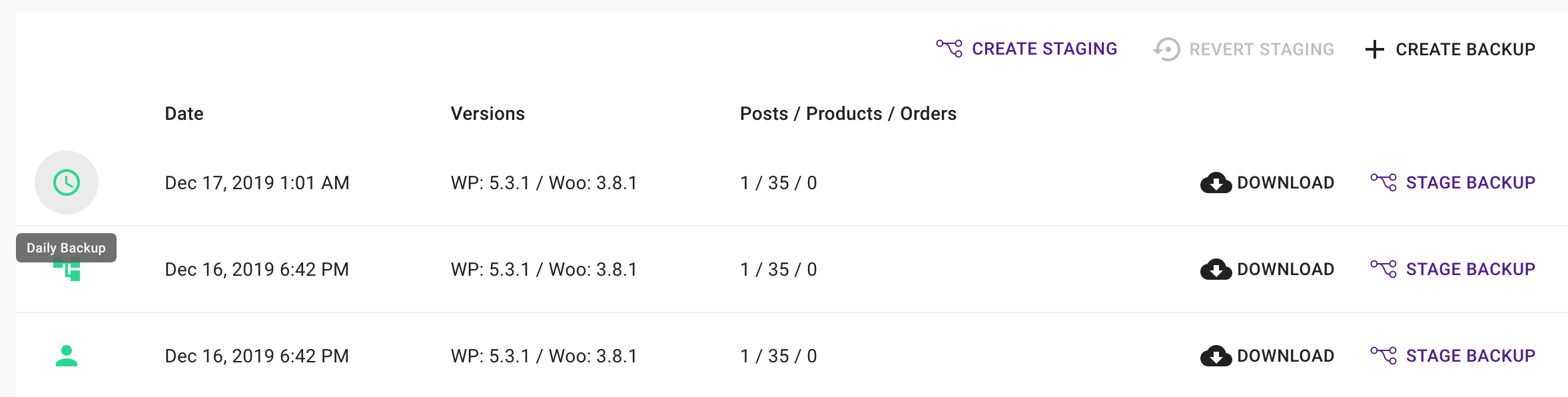Click the Daily Backup tooltip label

click(66, 248)
